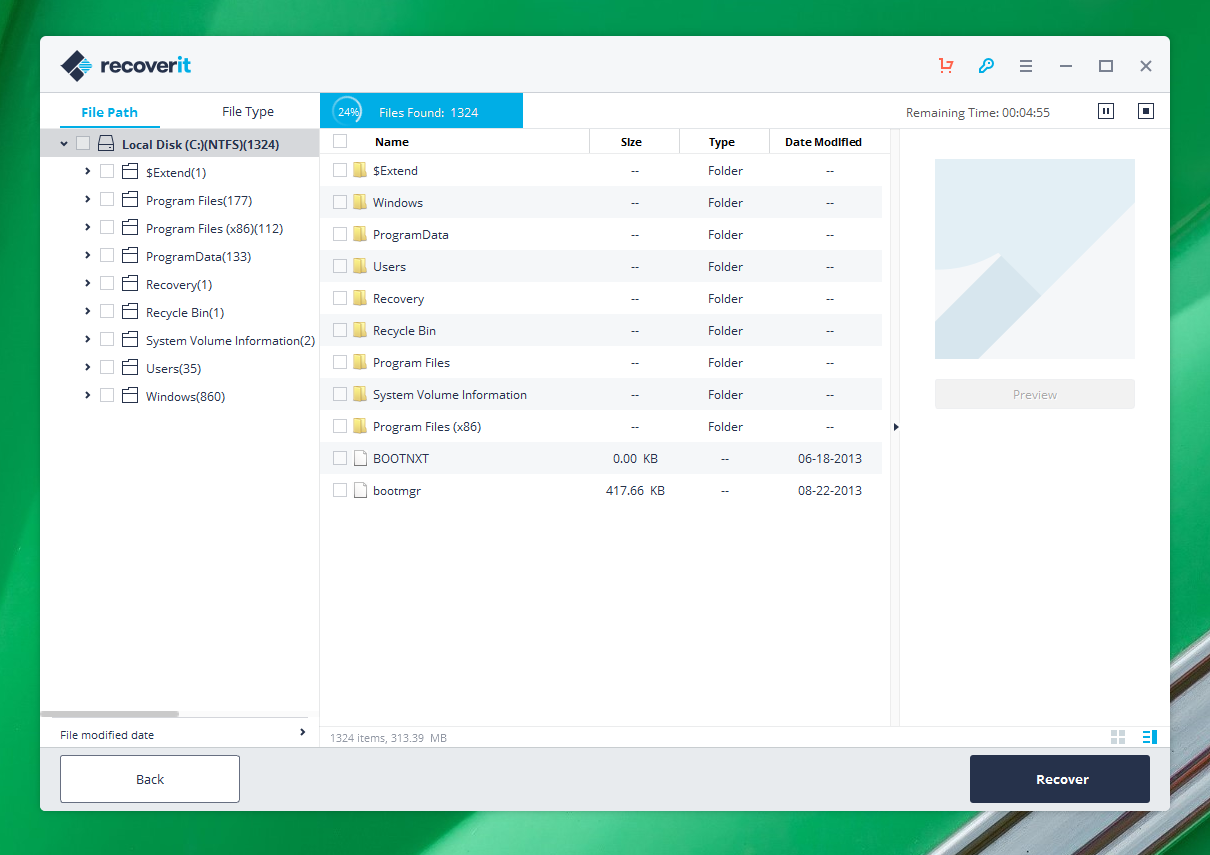The height and width of the screenshot is (855, 1210).
Task: Click the Recover button
Action: pyautogui.click(x=1060, y=779)
